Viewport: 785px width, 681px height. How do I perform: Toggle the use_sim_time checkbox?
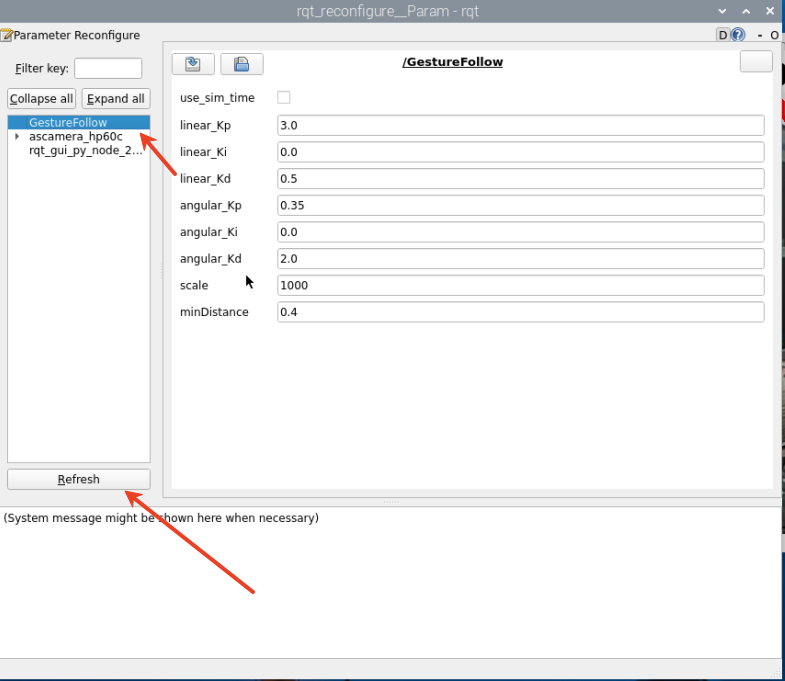[284, 98]
